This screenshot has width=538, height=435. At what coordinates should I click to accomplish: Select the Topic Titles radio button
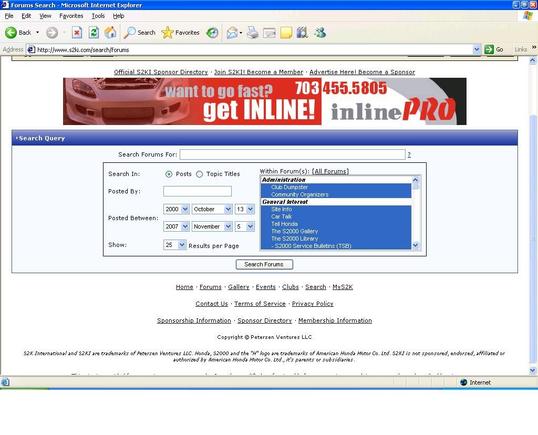pyautogui.click(x=199, y=174)
